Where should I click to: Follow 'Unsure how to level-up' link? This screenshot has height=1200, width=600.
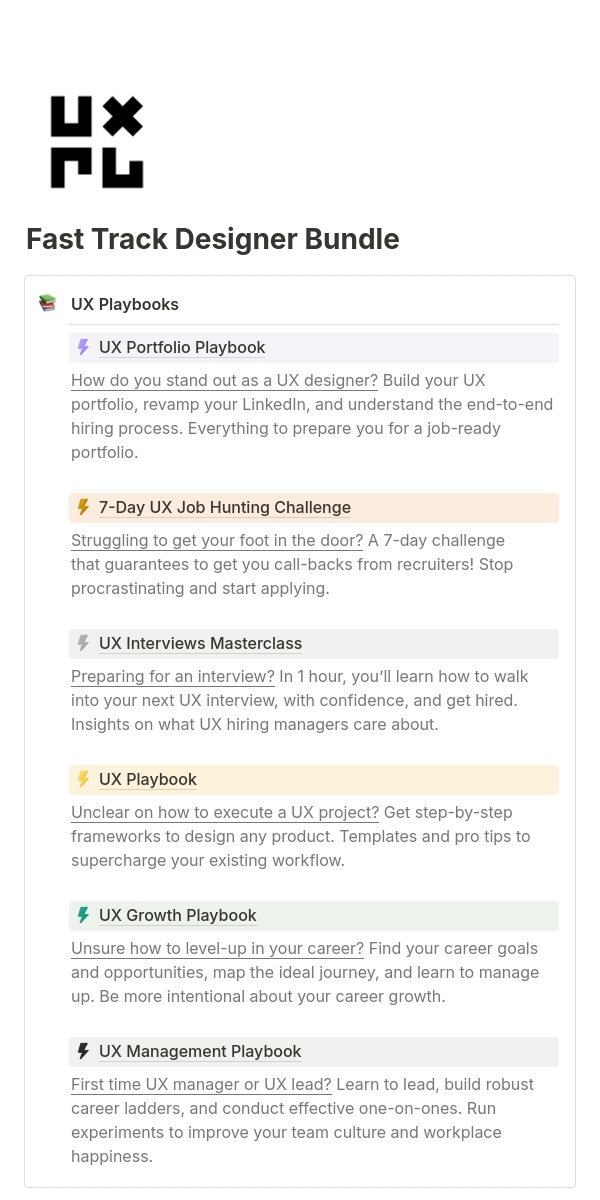click(x=217, y=949)
